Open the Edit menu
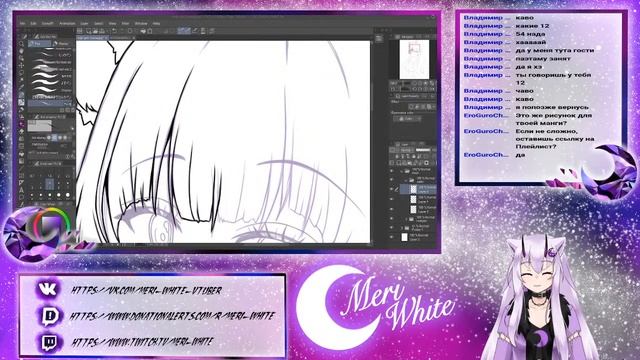The width and height of the screenshot is (640, 360). [x=33, y=23]
